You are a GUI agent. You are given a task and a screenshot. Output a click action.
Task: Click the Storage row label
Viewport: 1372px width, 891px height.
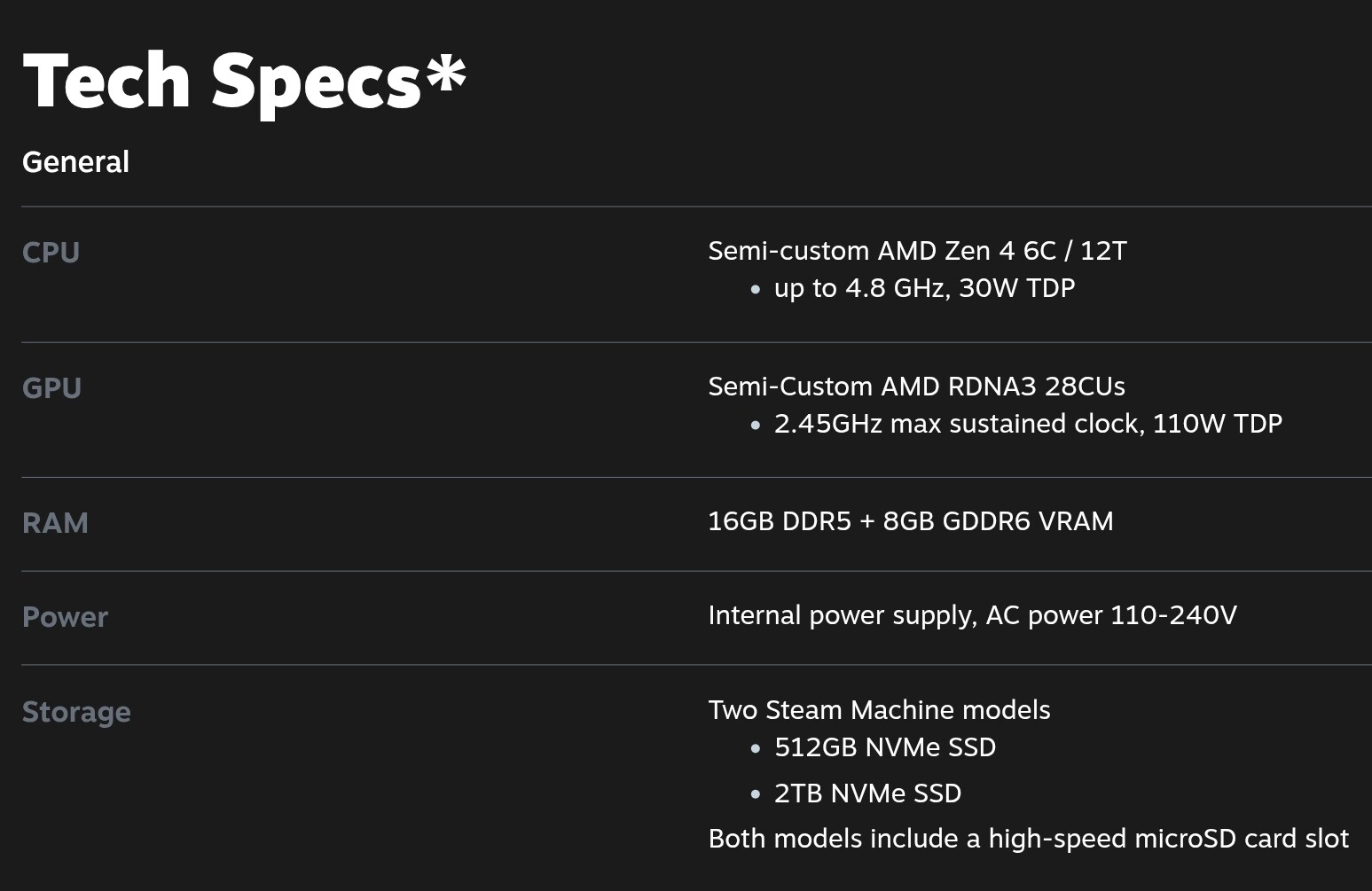[76, 712]
